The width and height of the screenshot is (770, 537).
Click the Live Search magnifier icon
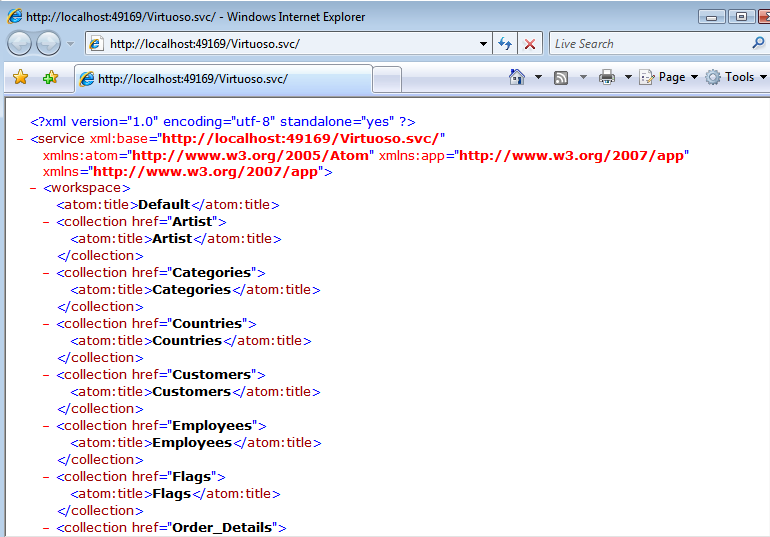point(758,43)
